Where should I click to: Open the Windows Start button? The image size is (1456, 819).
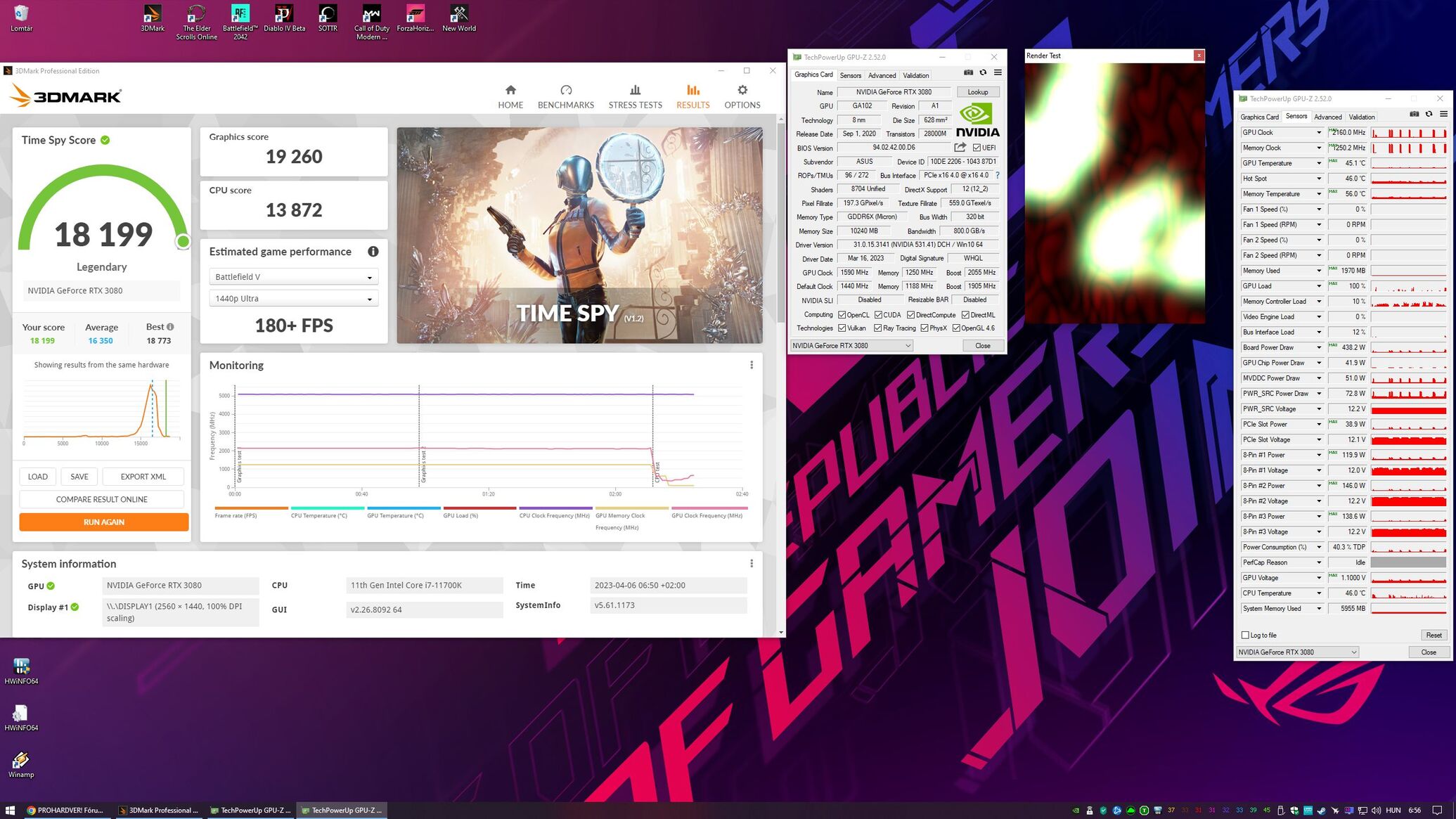(10, 811)
